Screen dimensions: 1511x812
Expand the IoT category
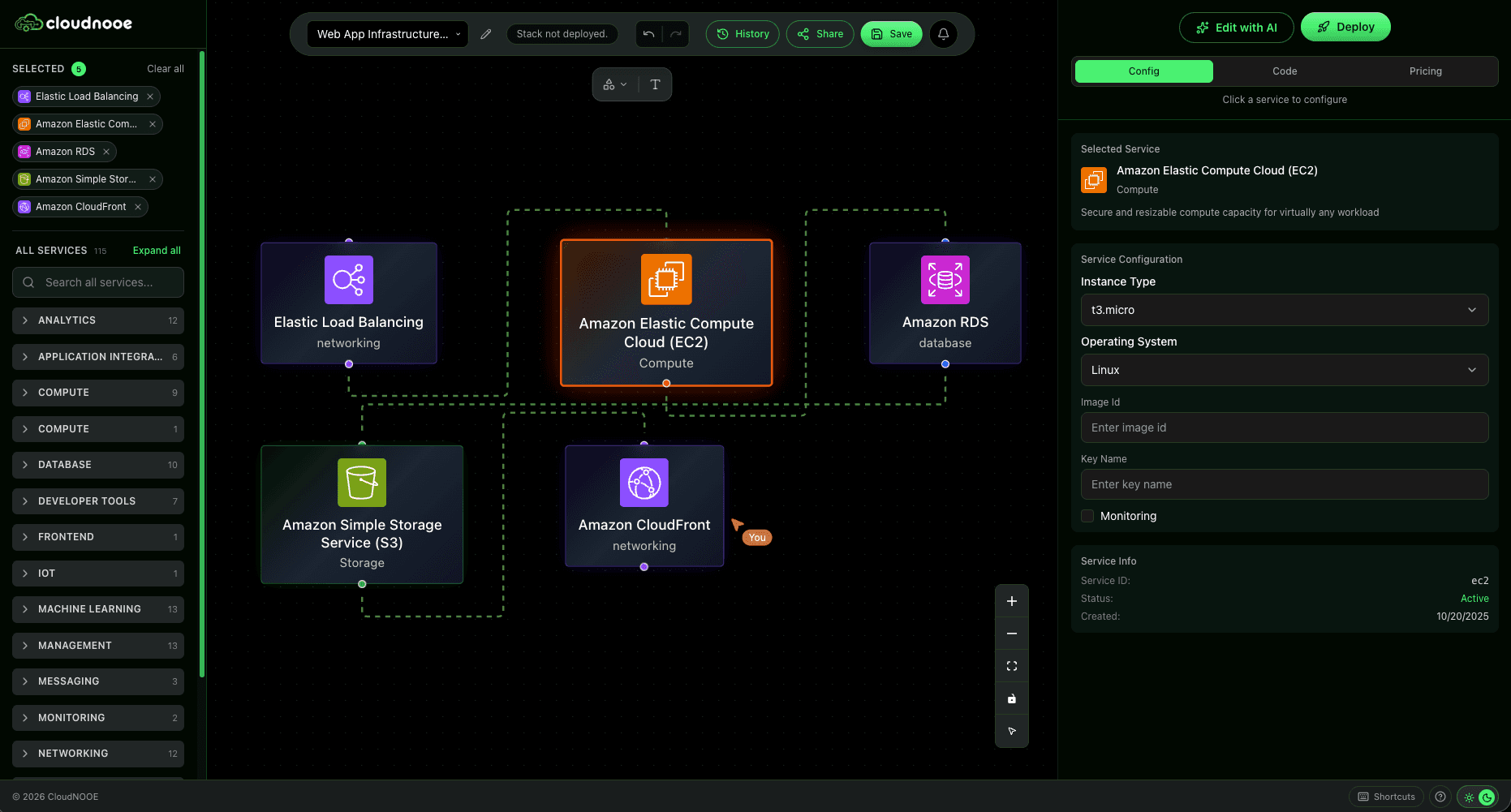tap(98, 574)
